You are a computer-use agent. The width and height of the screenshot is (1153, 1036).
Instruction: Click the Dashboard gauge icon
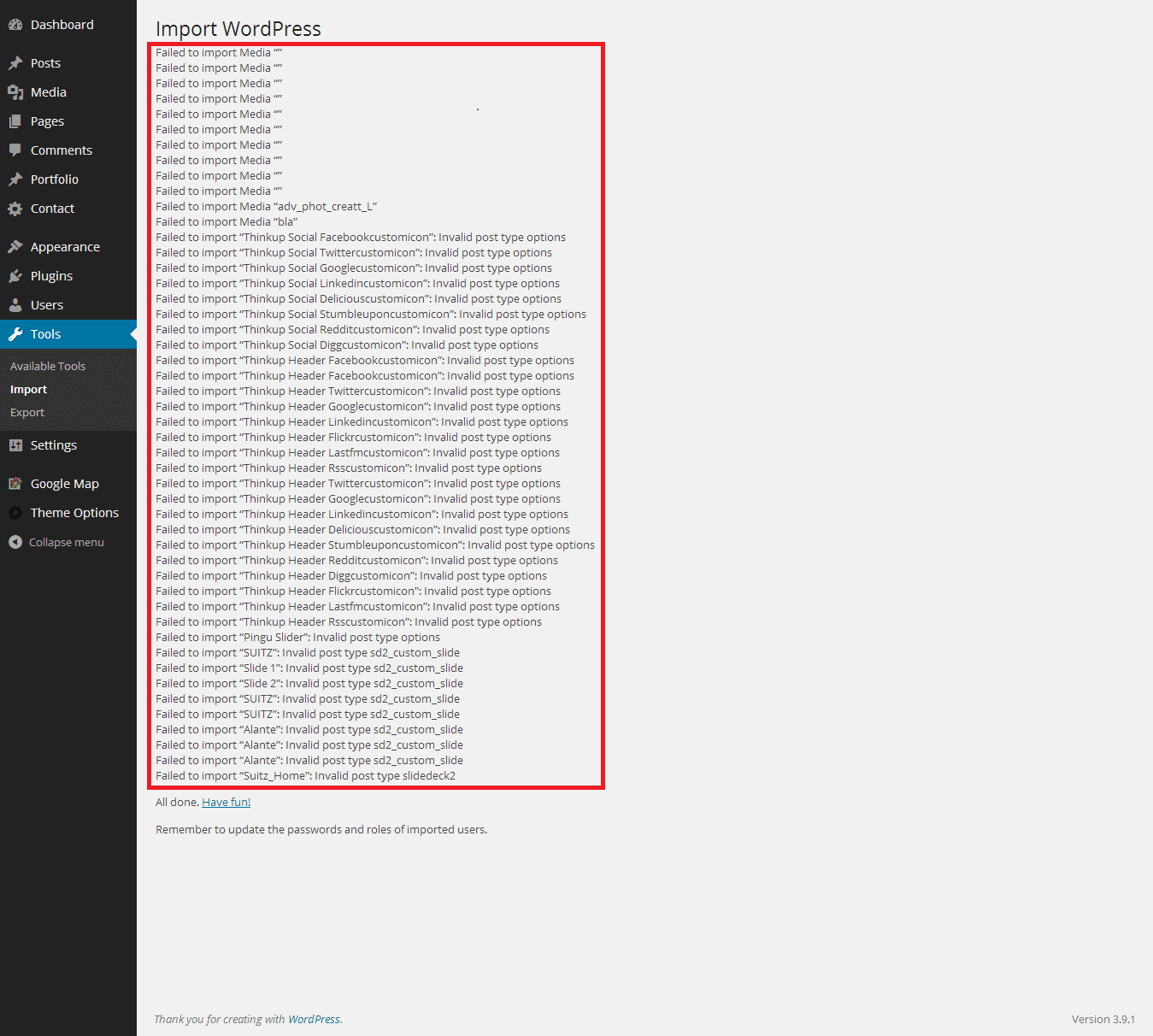coord(15,25)
